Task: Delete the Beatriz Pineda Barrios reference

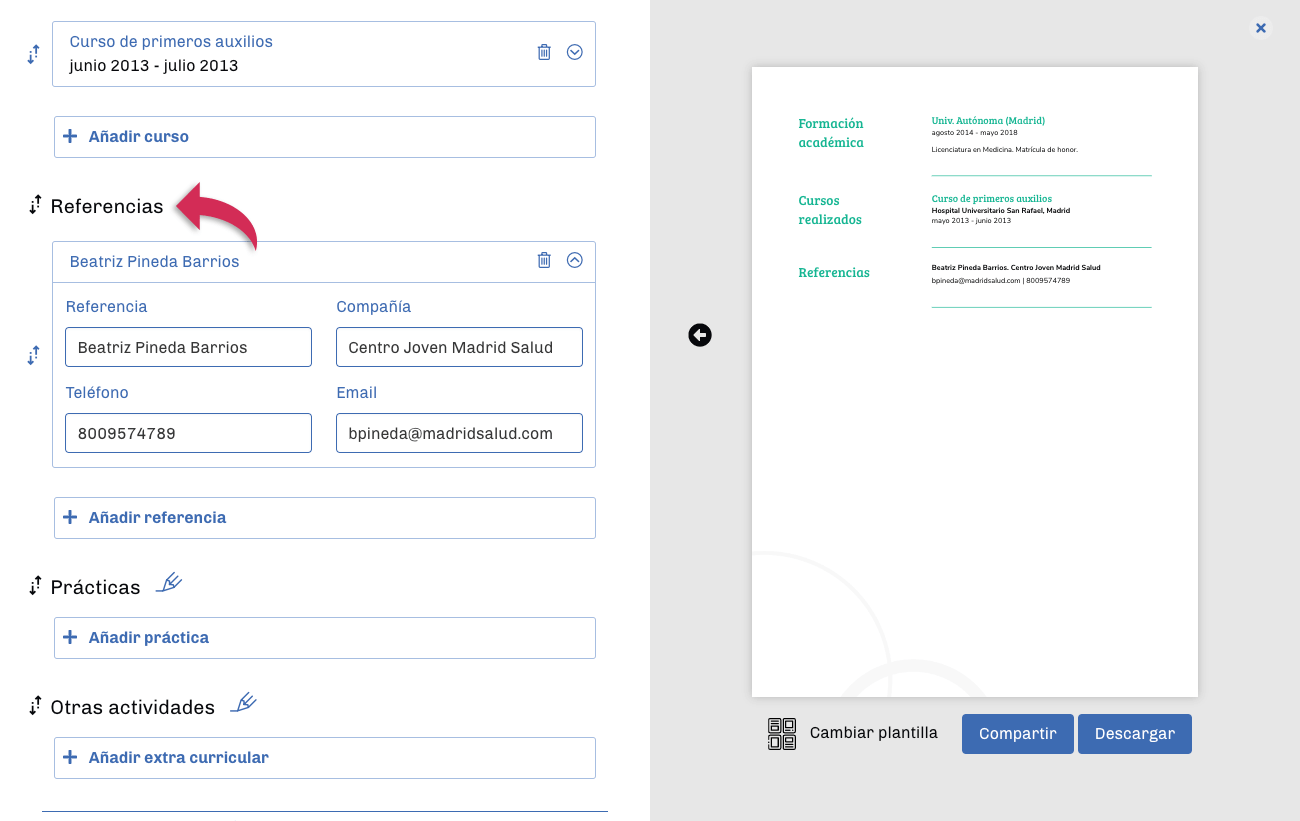Action: point(544,260)
